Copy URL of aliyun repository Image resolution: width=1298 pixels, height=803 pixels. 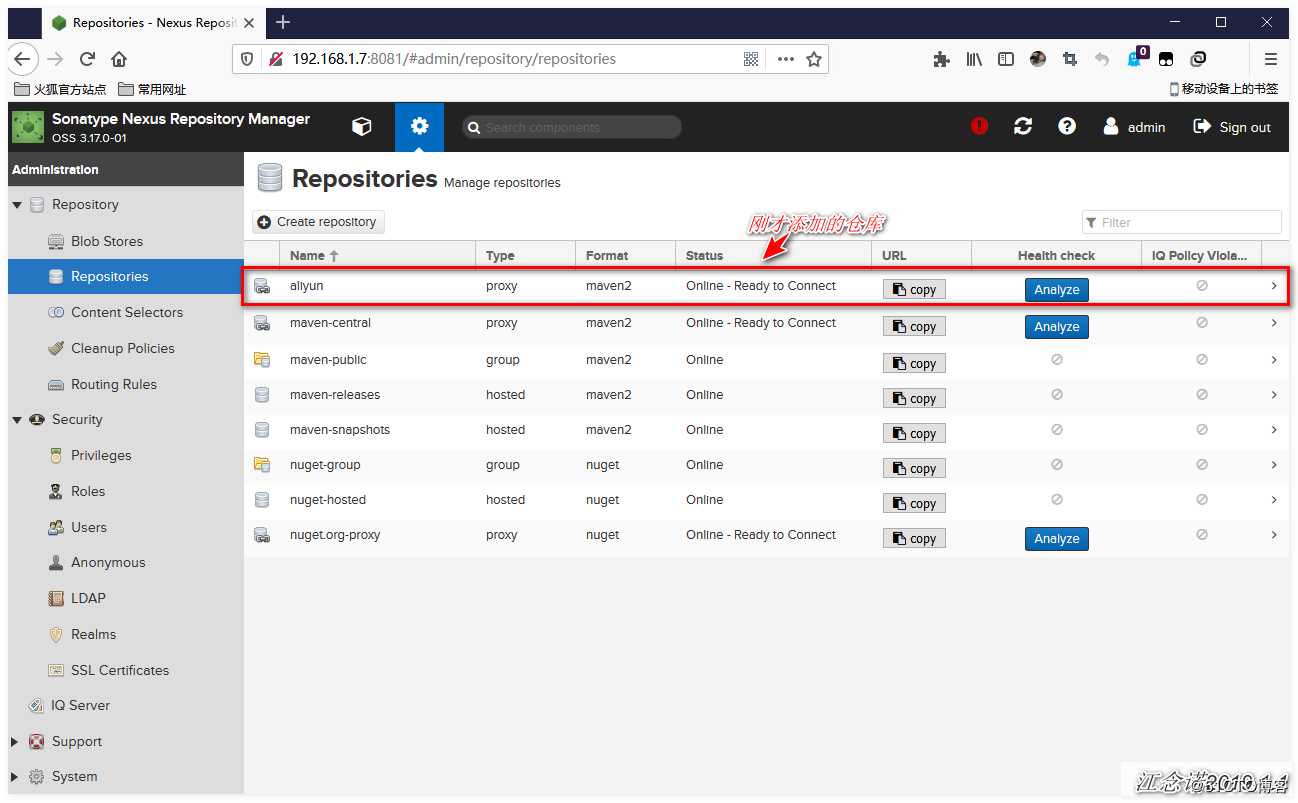pos(914,289)
